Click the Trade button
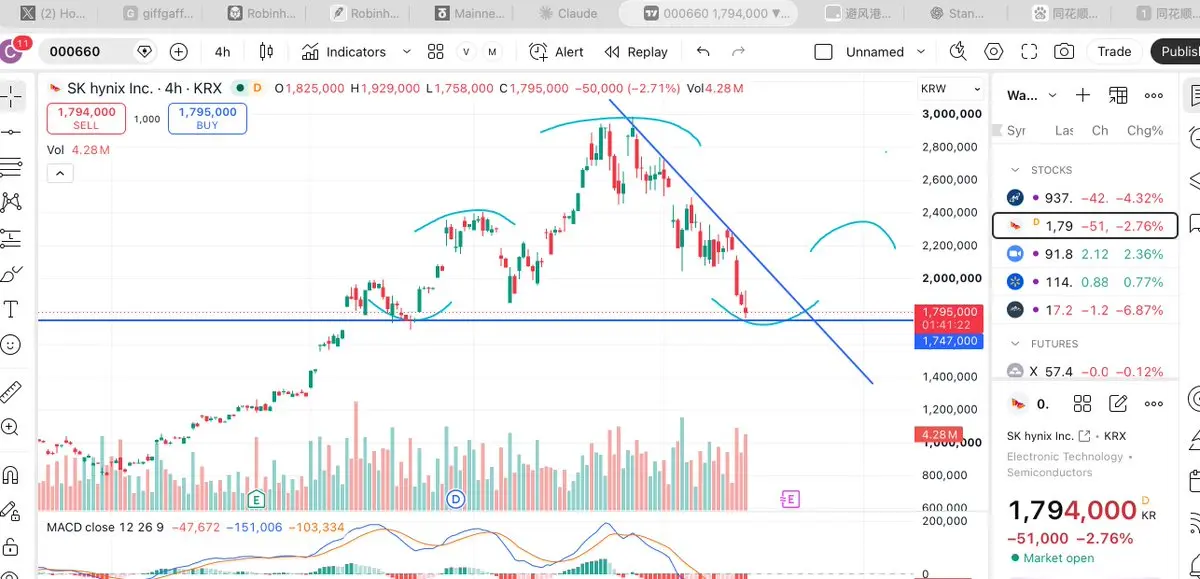 point(1114,52)
